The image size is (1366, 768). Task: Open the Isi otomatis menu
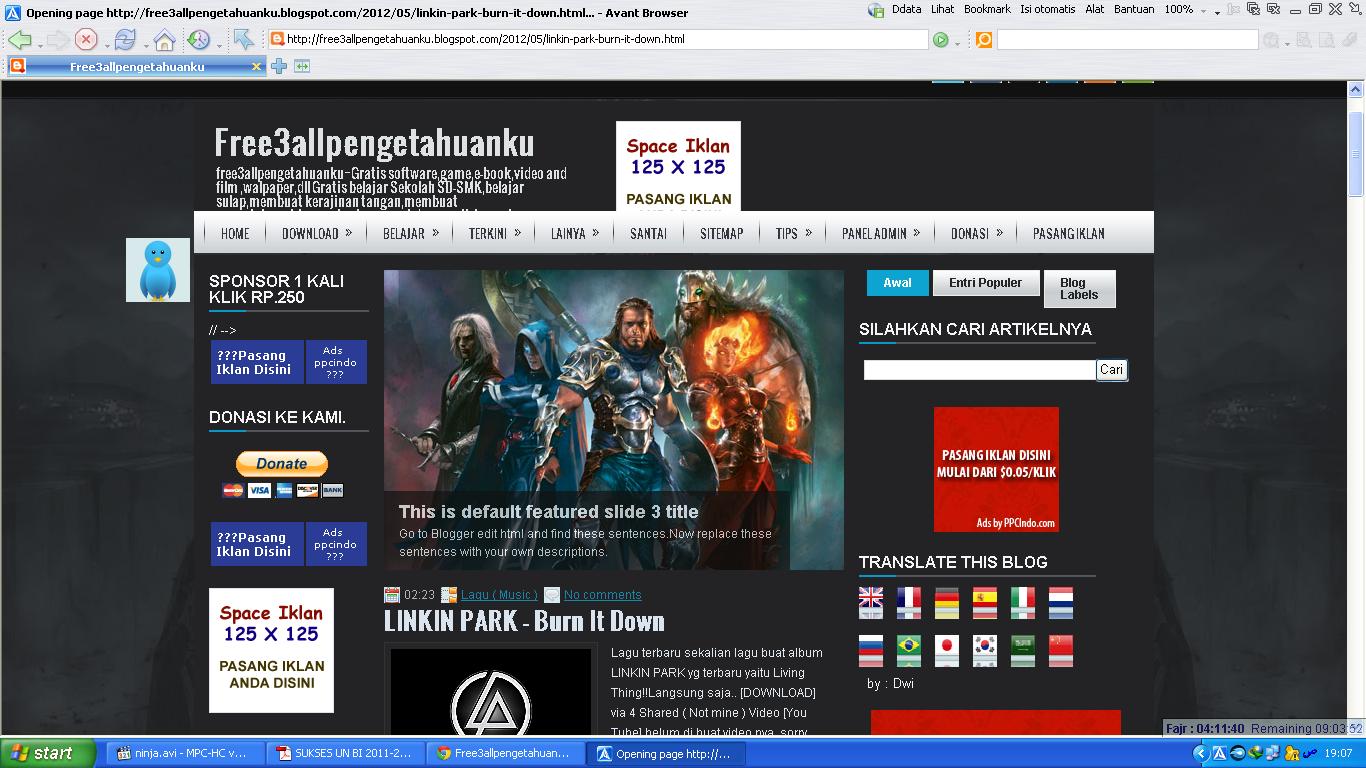pyautogui.click(x=1048, y=9)
